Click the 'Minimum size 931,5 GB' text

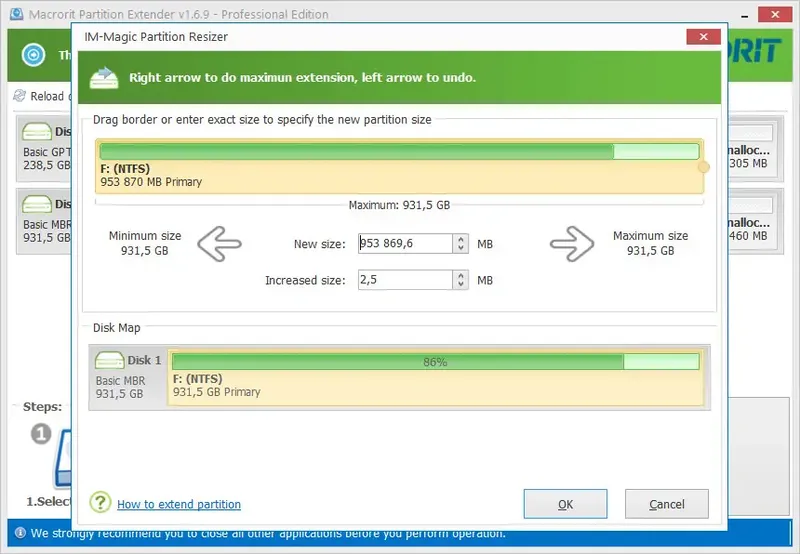[x=145, y=243]
